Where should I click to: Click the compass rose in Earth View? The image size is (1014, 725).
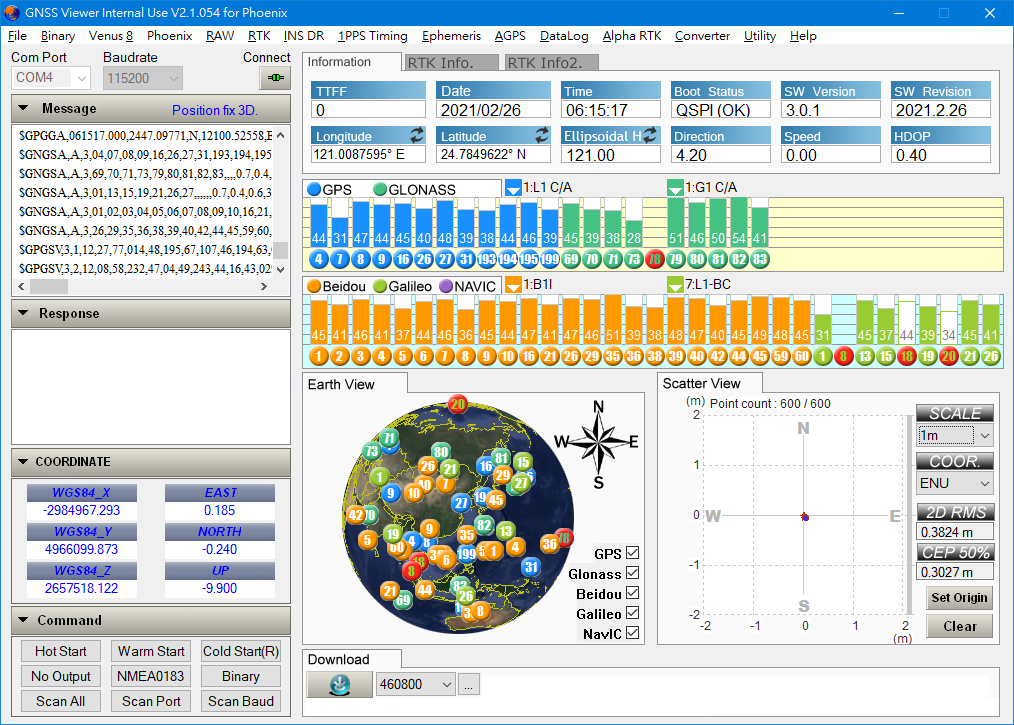[x=598, y=442]
